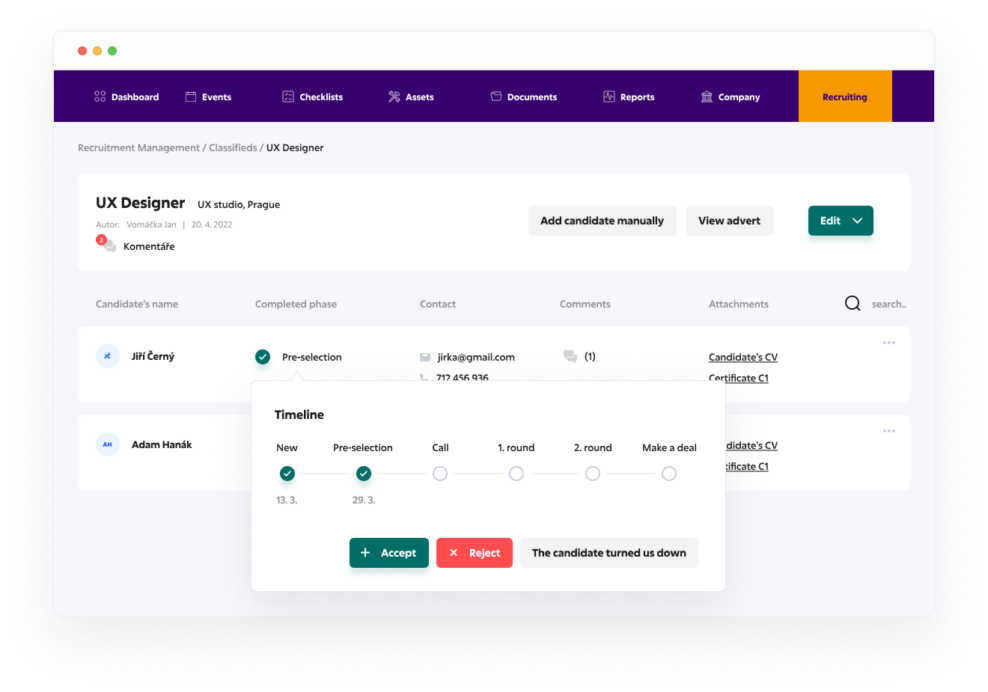This screenshot has height=692, width=988.
Task: Select the New phase marker on timeline
Action: pos(287,473)
